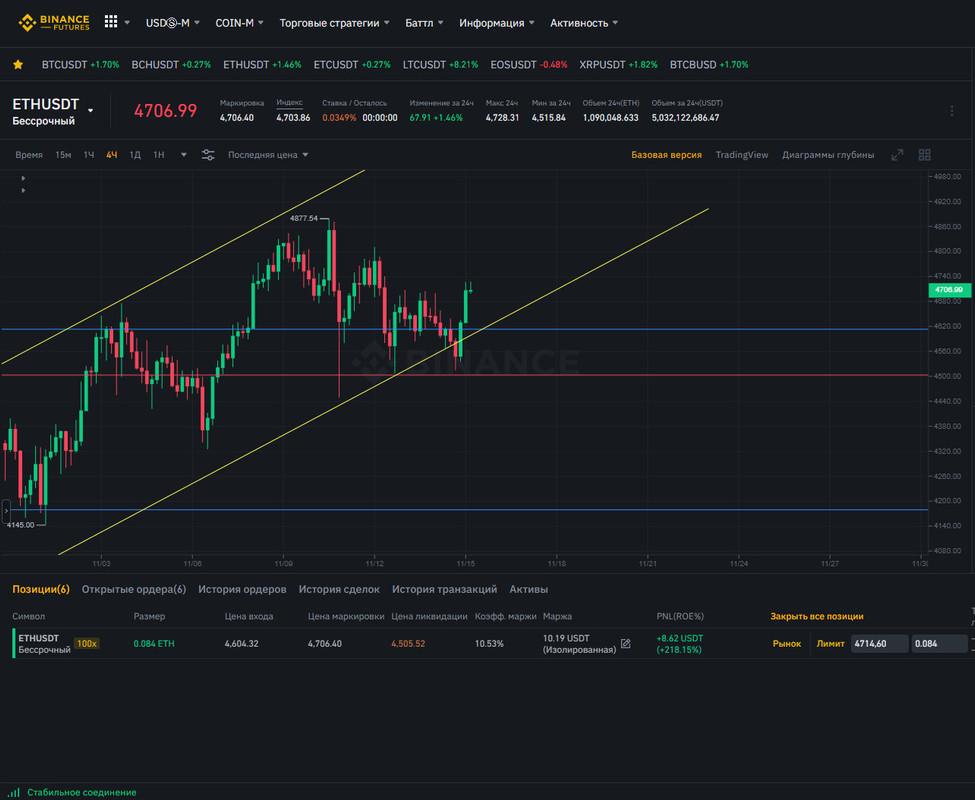Select the 1Н timeframe

pos(159,155)
